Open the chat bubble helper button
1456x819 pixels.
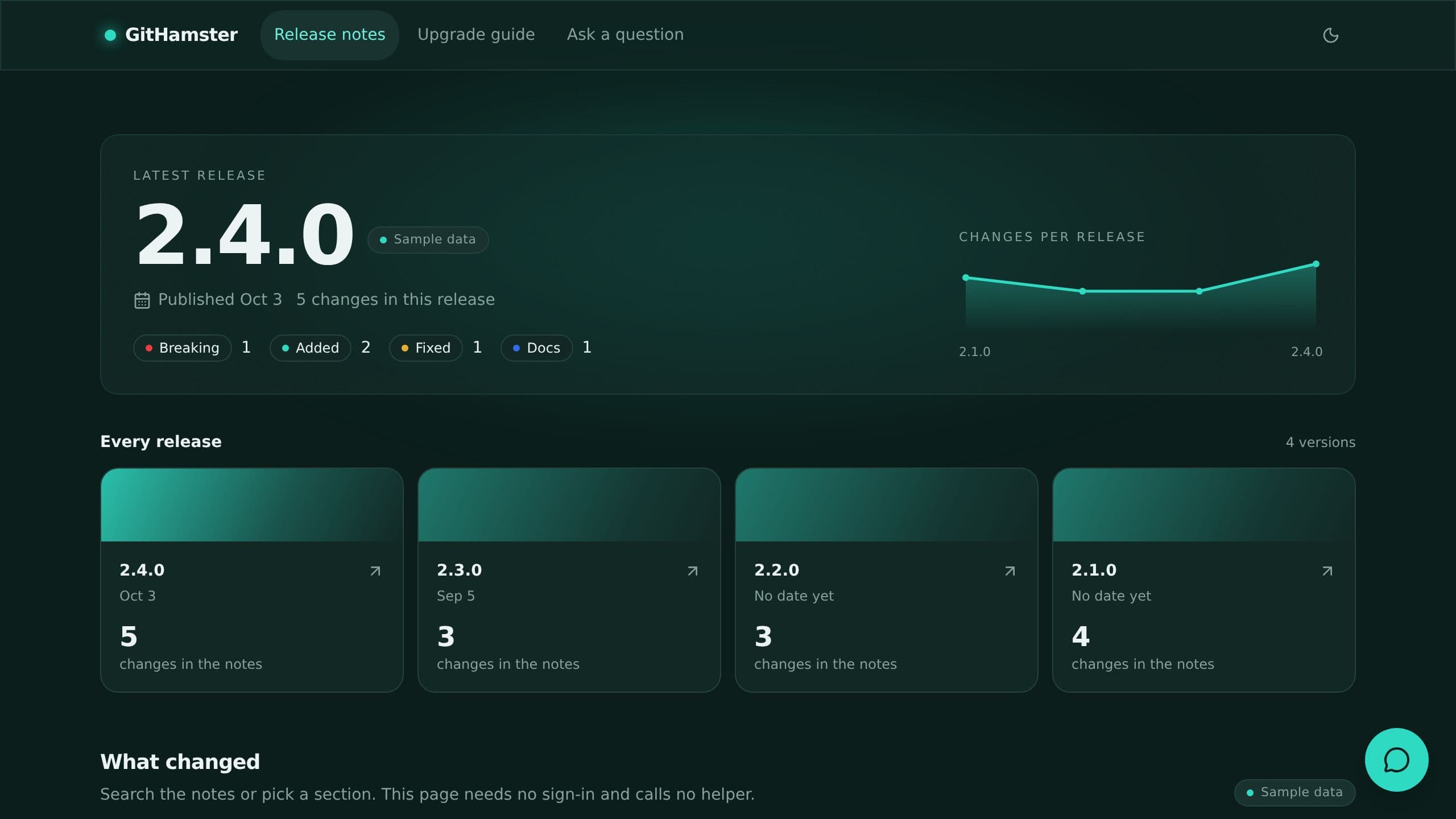click(1396, 760)
